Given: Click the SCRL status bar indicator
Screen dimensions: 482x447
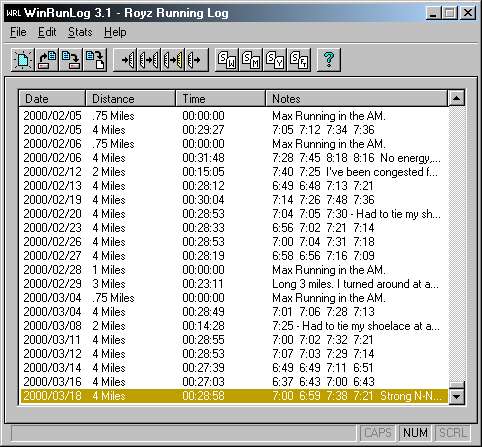Looking at the screenshot, I should tap(452, 433).
